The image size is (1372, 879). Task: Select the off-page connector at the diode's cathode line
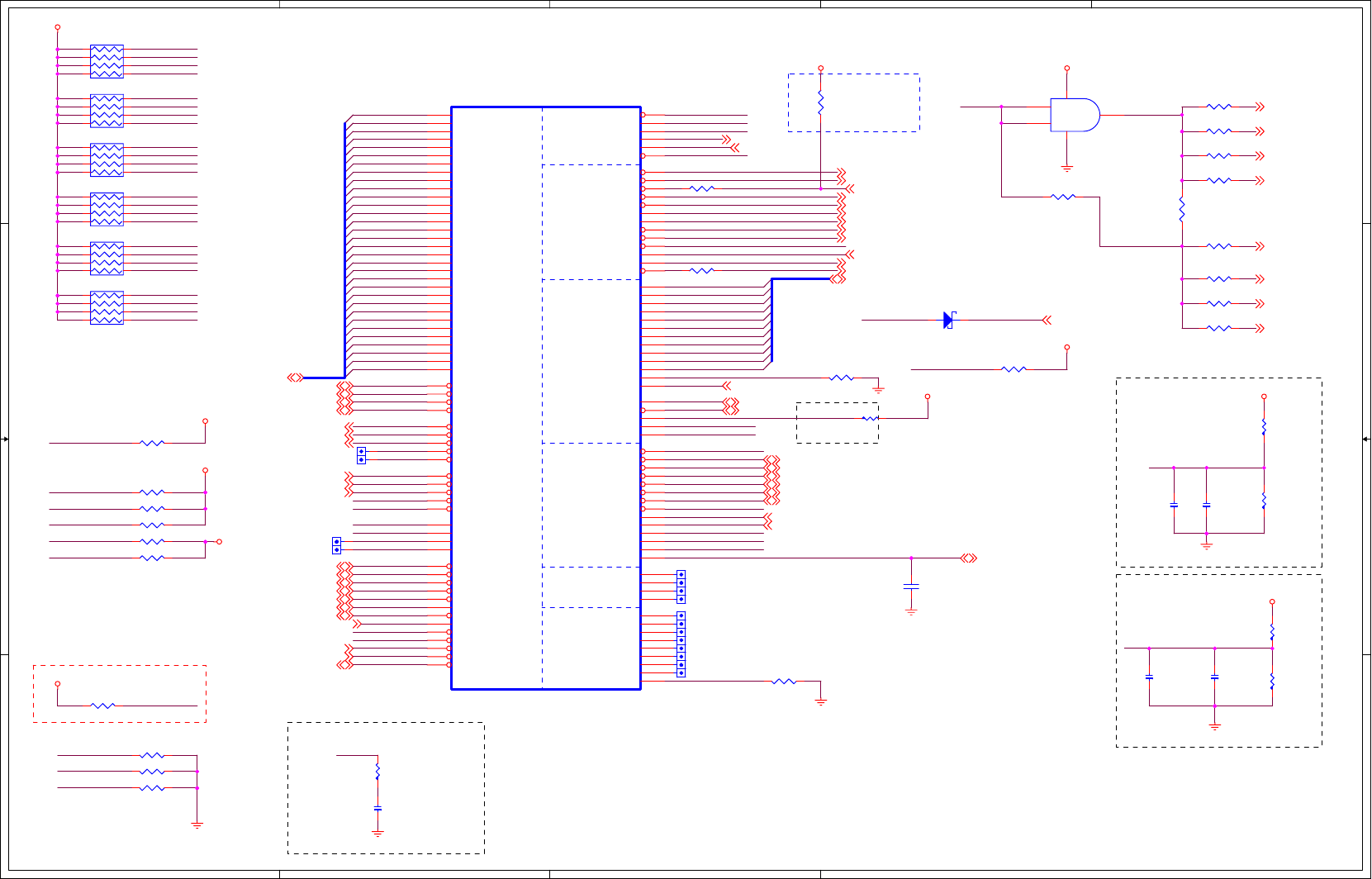[1047, 320]
